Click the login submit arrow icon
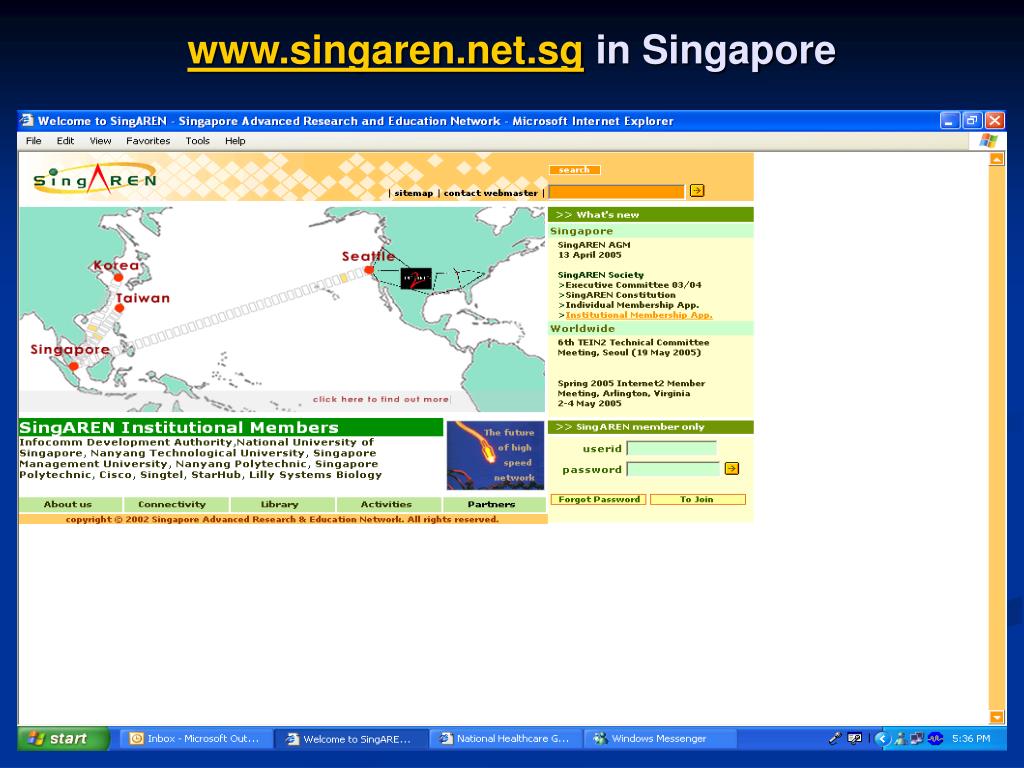This screenshot has height=768, width=1024. [731, 468]
